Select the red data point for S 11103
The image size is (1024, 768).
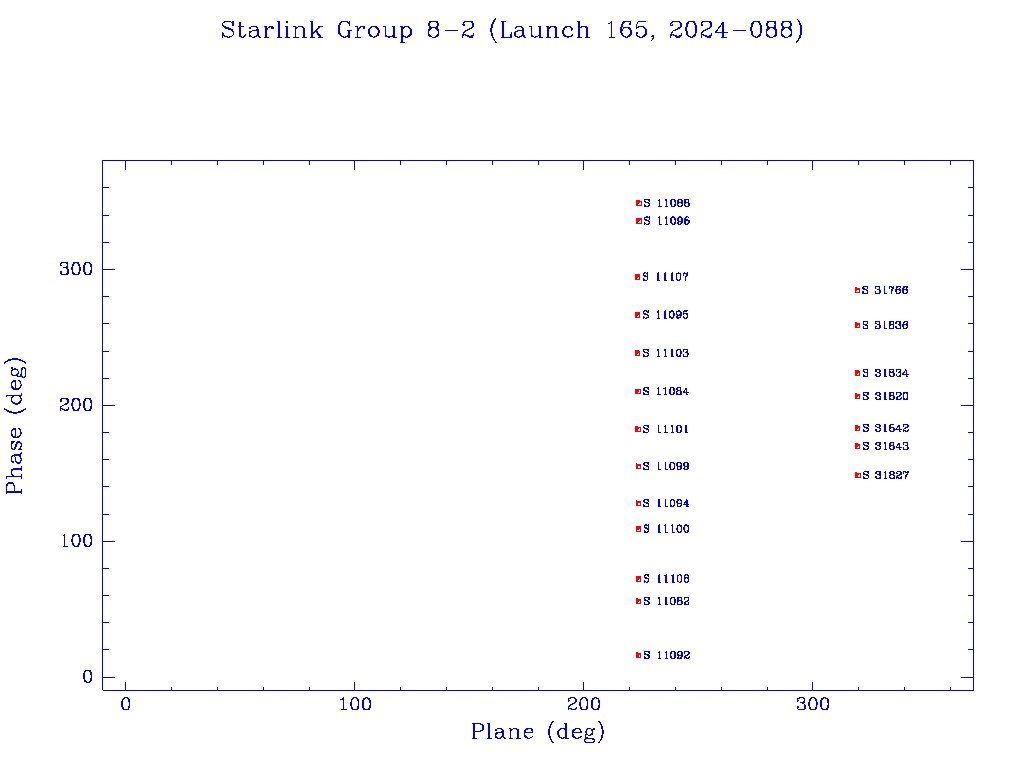coord(637,353)
